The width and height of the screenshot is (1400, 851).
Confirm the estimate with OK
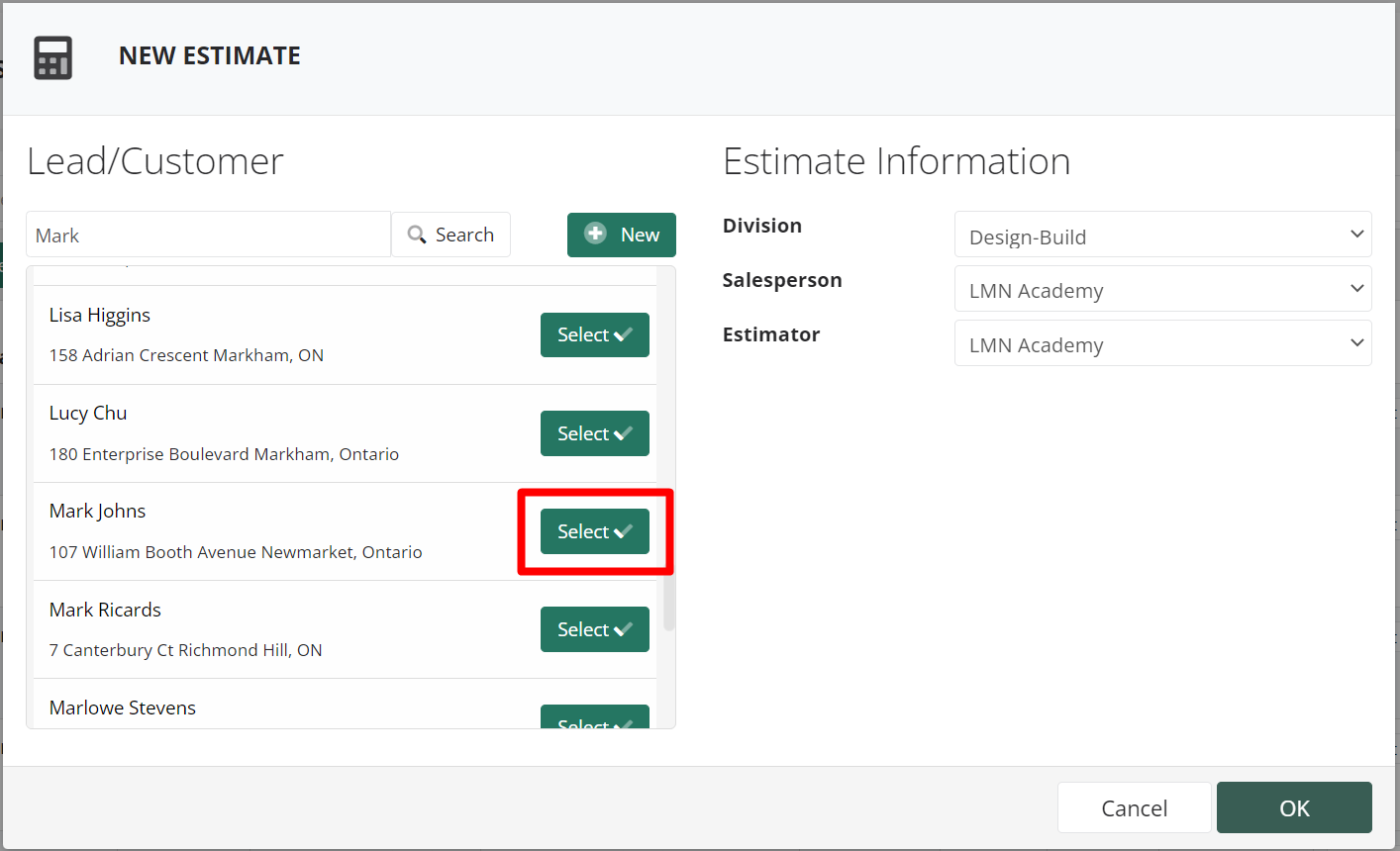tap(1294, 807)
